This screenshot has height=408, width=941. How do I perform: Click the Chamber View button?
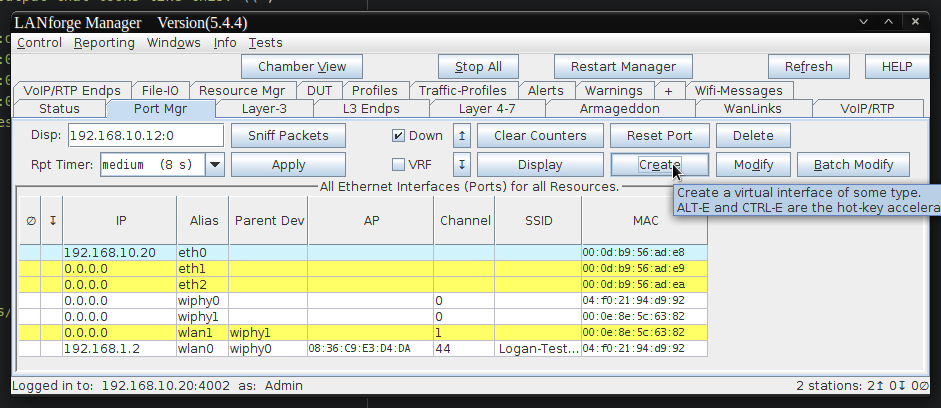302,67
